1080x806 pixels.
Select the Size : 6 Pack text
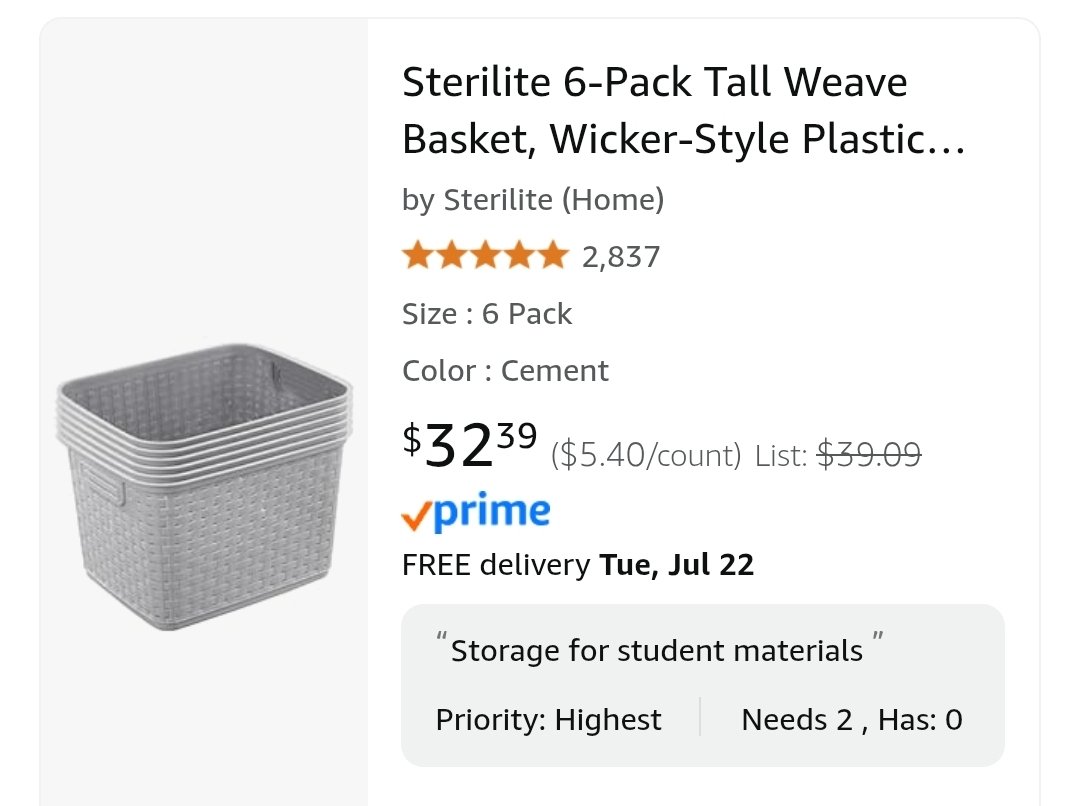[x=487, y=313]
